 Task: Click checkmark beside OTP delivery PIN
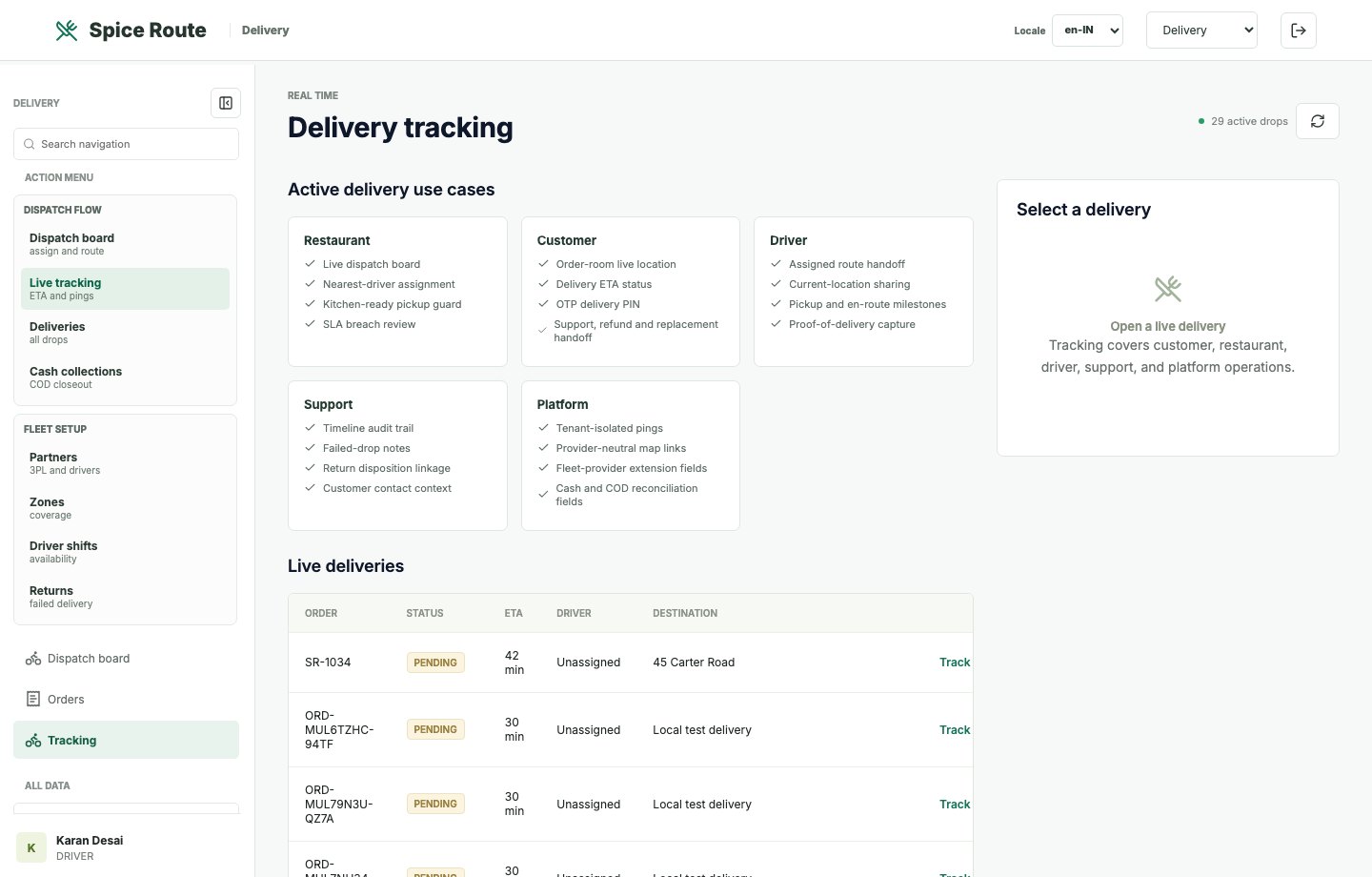[543, 304]
